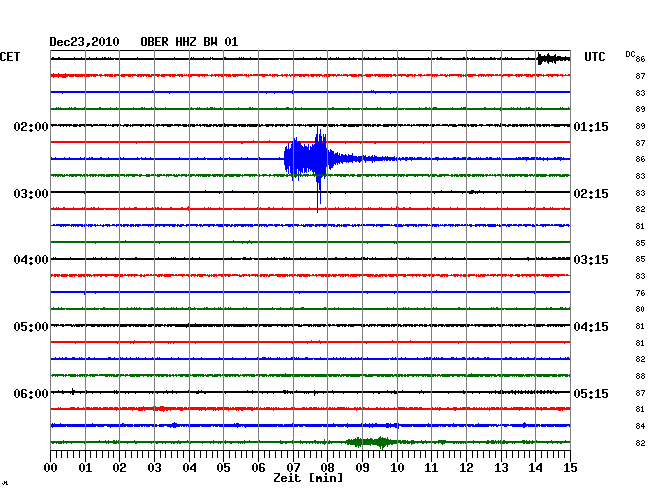Select the 05:00 CET time label

click(x=31, y=327)
